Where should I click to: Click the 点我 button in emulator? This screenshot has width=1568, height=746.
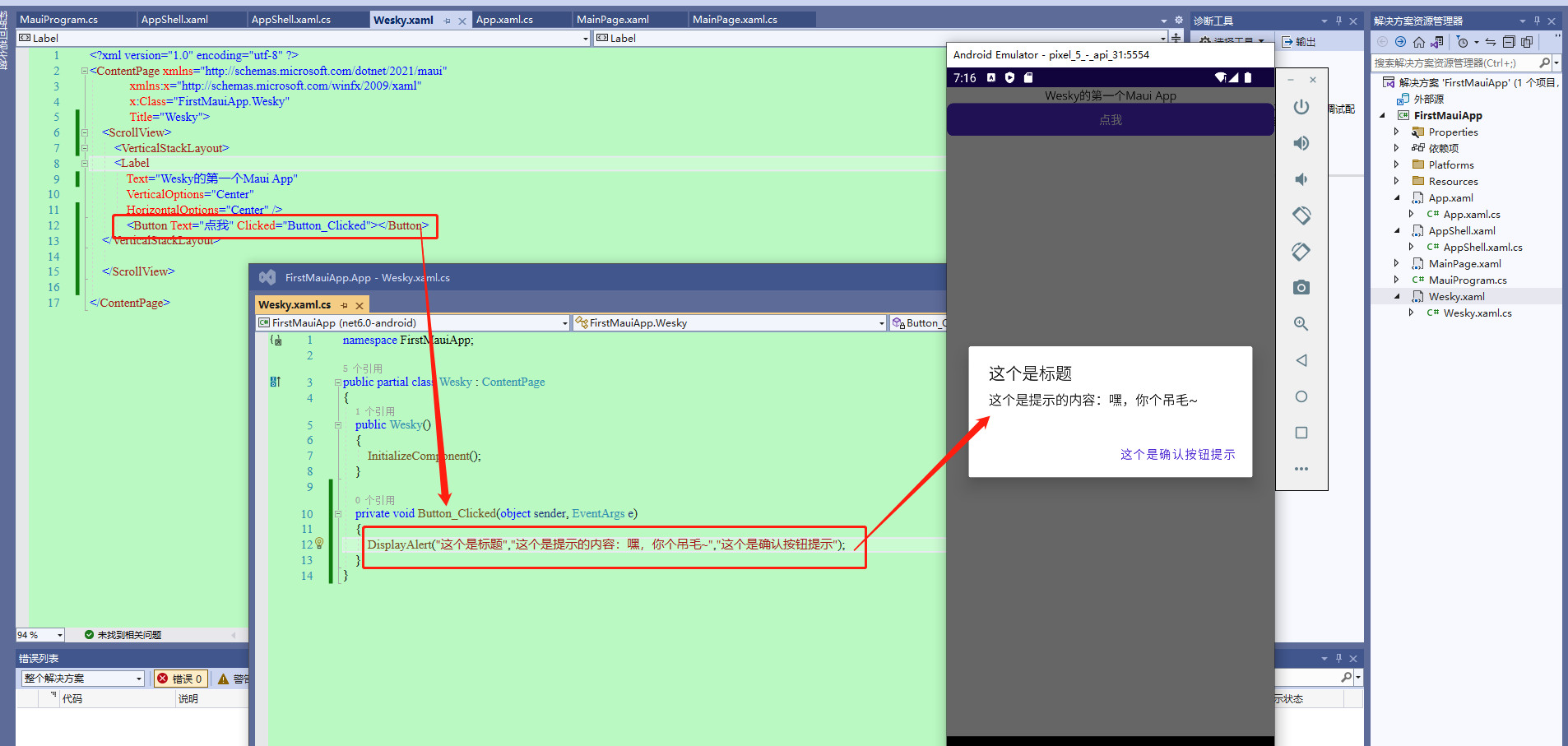[1111, 119]
